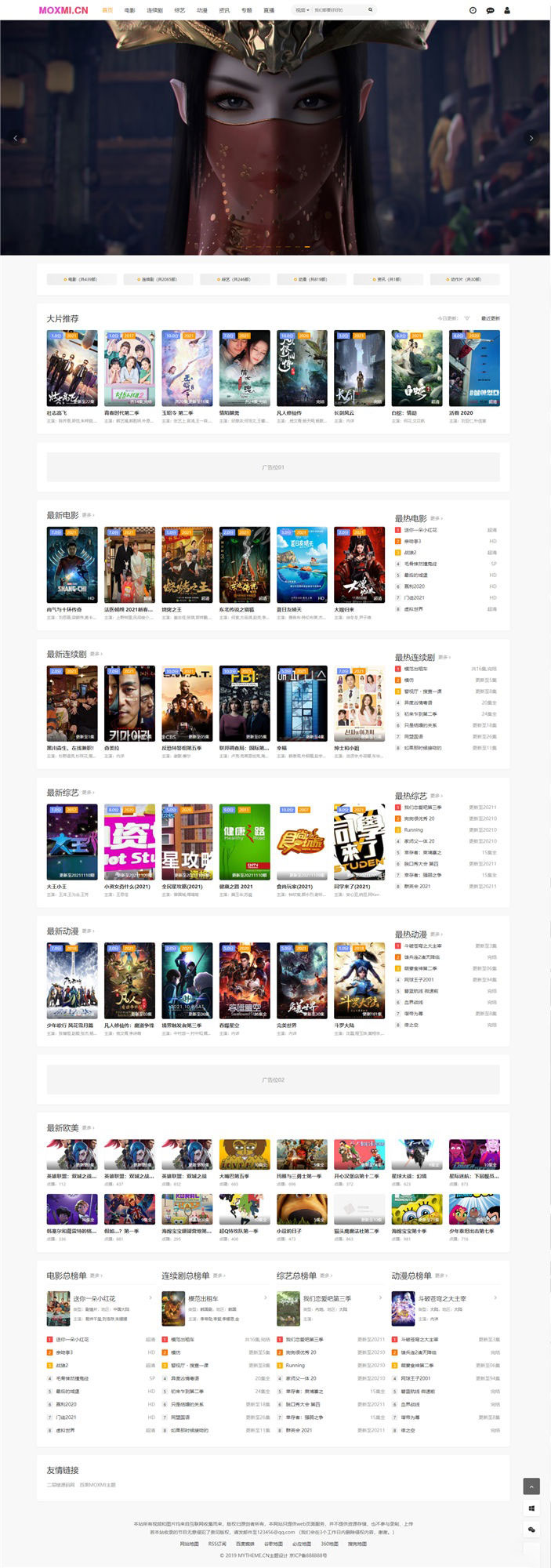551x1568 pixels.
Task: Expand 更多 next to 最新动漫
Action: coord(88,931)
